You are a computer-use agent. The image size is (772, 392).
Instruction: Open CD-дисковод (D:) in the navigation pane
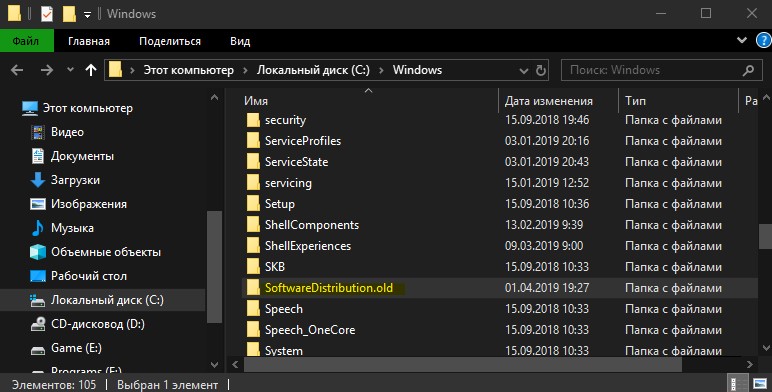tap(97, 324)
